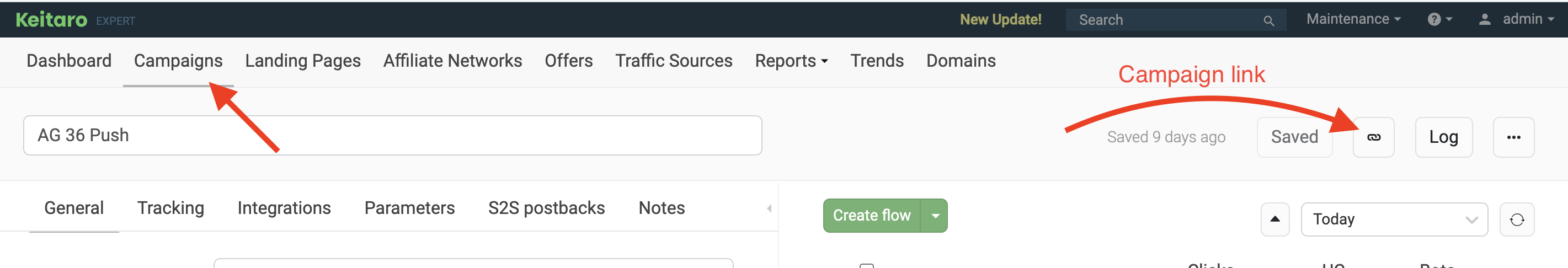Screen dimensions: 1568x268
Task: Tick the select-all checkbox in flows table
Action: (867, 266)
